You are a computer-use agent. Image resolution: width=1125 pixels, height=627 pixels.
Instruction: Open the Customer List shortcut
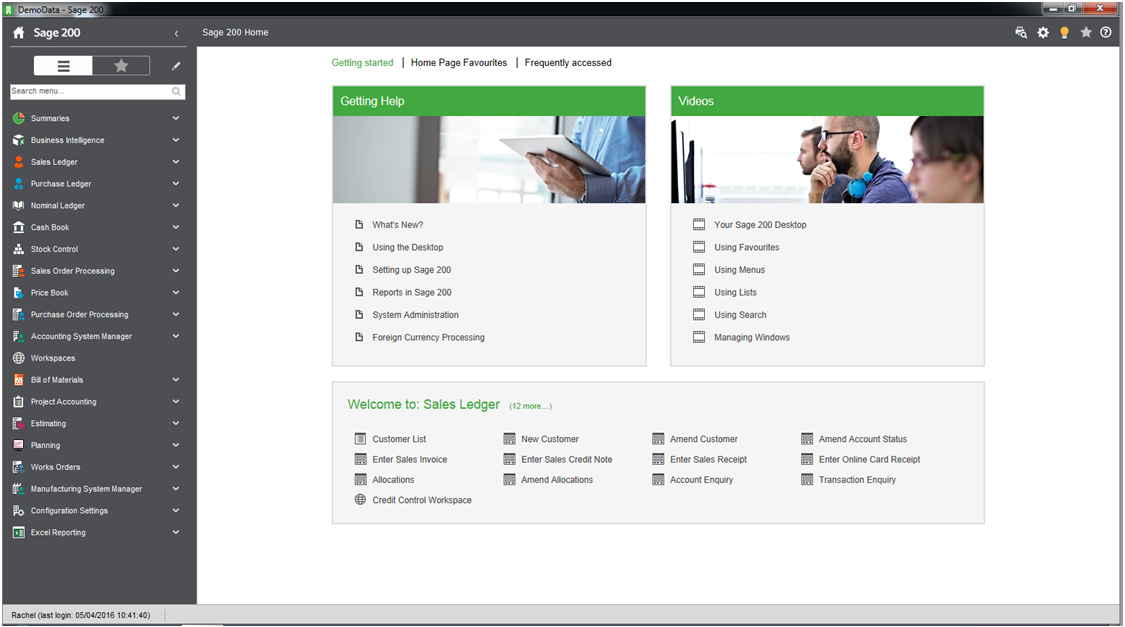point(399,439)
